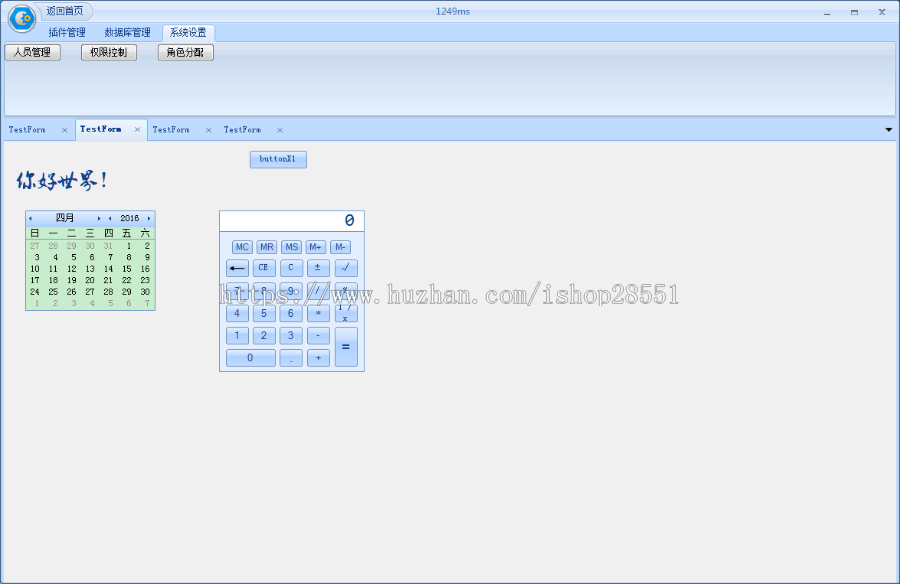Click the MS memory store key
Screen dimensions: 900x584
click(x=292, y=247)
